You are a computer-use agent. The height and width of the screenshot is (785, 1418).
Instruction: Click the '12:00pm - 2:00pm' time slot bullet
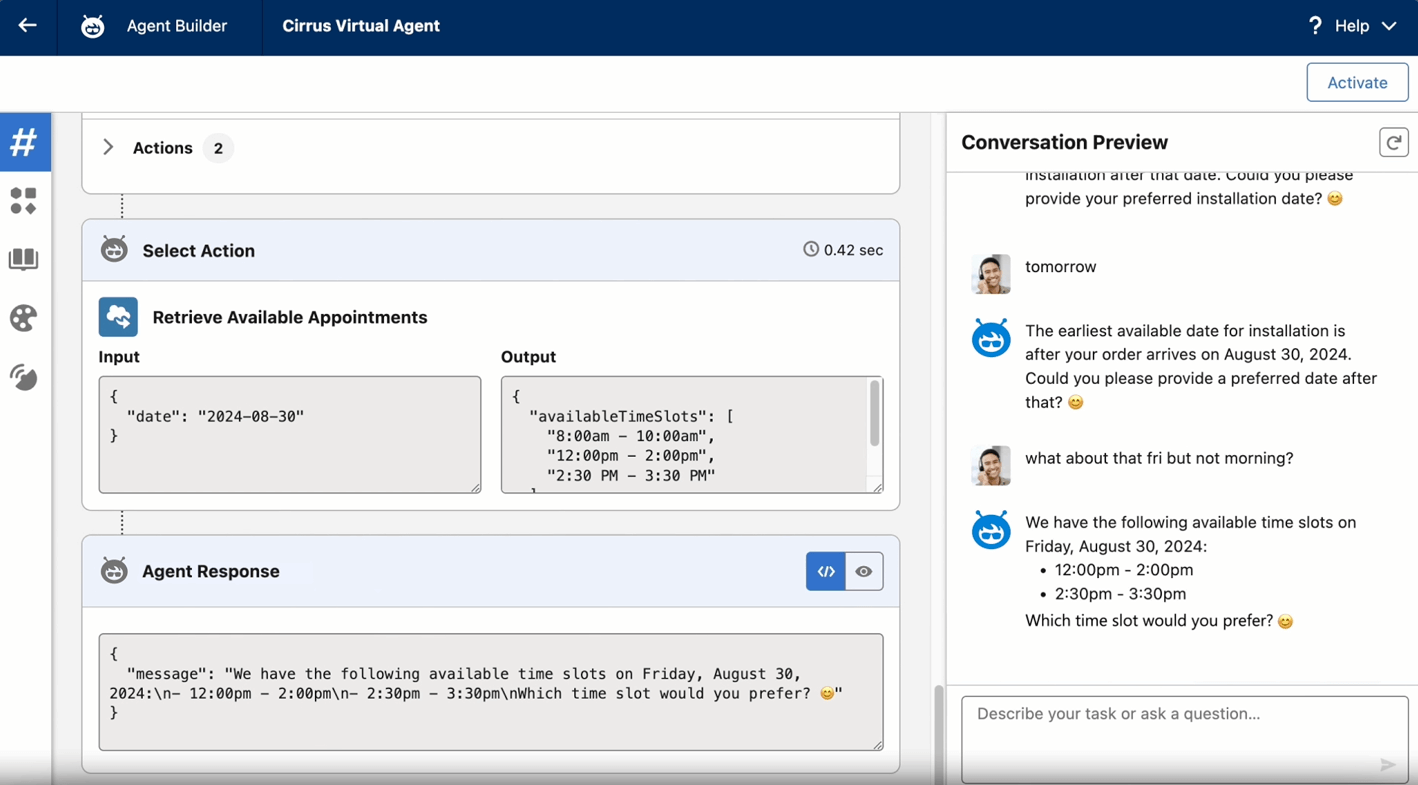[x=1124, y=570]
